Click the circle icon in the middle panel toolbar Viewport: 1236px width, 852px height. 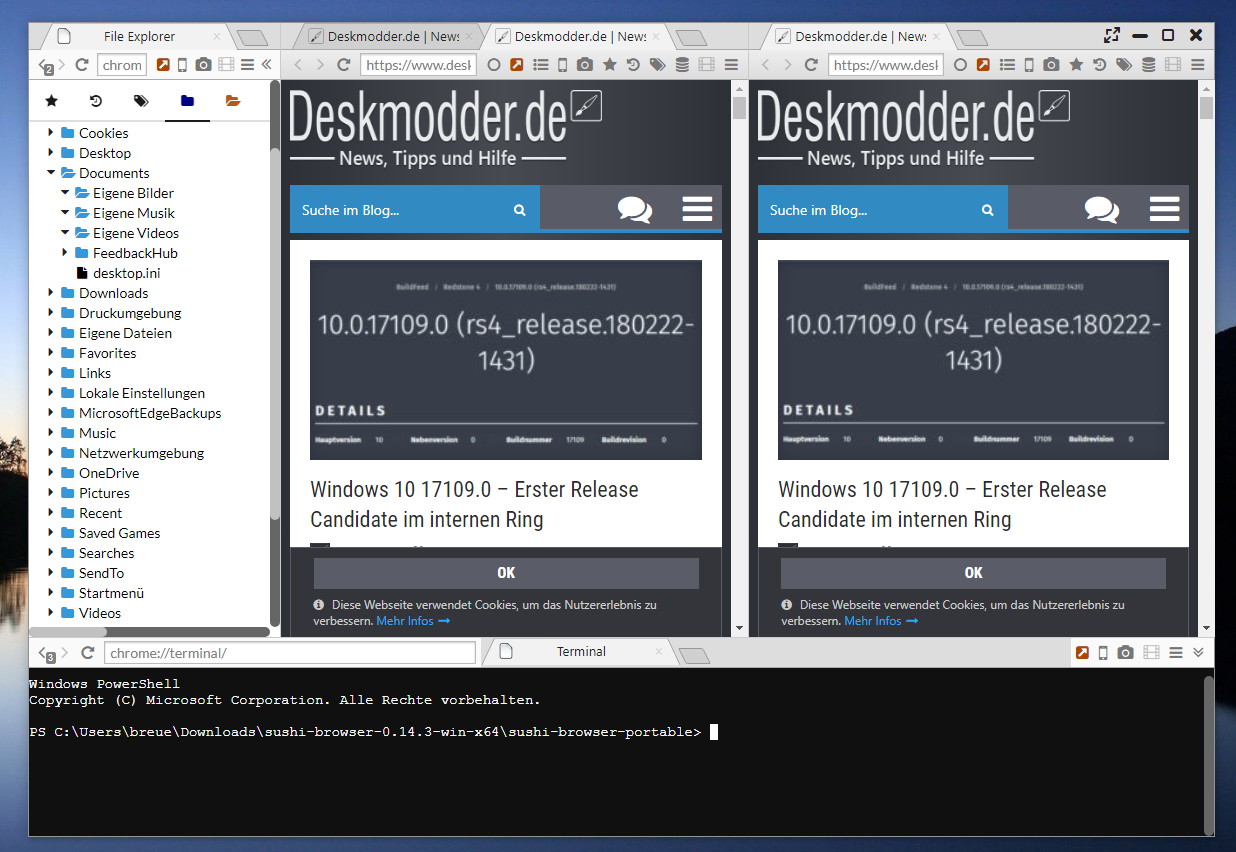pos(494,65)
